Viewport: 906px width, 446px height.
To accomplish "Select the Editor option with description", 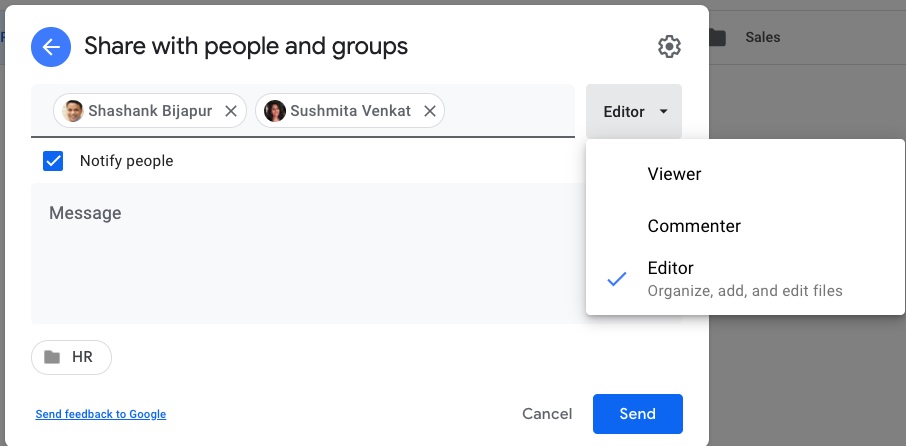I will pyautogui.click(x=745, y=279).
